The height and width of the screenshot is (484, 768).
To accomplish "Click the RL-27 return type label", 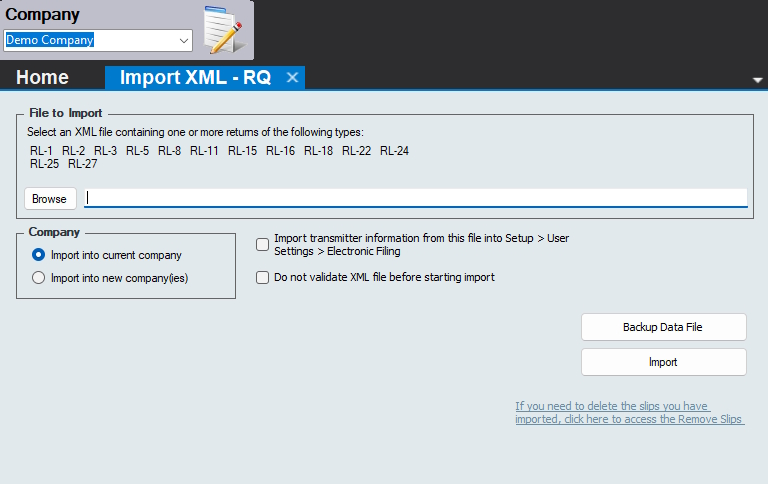I will 82,164.
